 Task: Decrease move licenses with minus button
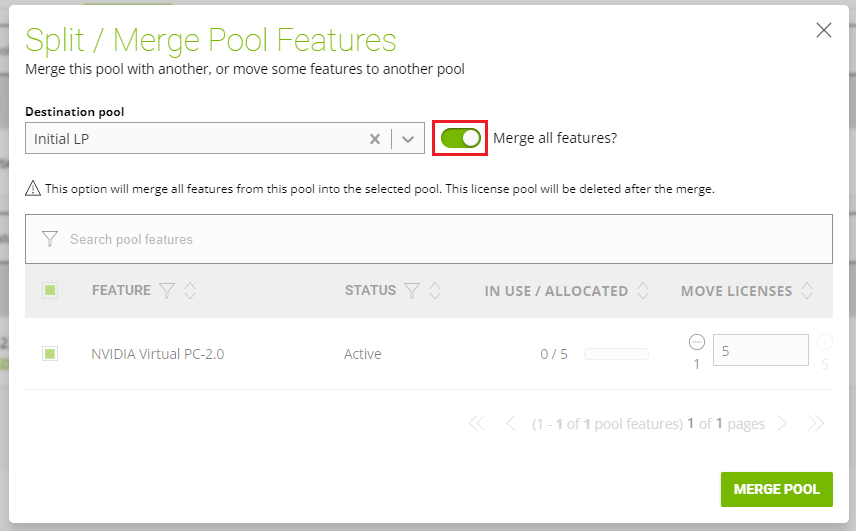point(697,341)
